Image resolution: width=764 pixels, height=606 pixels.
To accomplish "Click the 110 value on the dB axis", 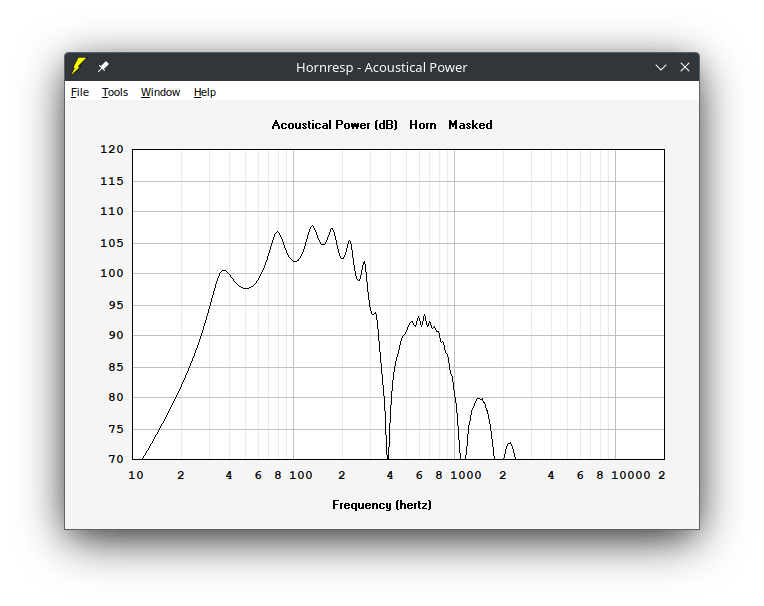I will (x=112, y=211).
